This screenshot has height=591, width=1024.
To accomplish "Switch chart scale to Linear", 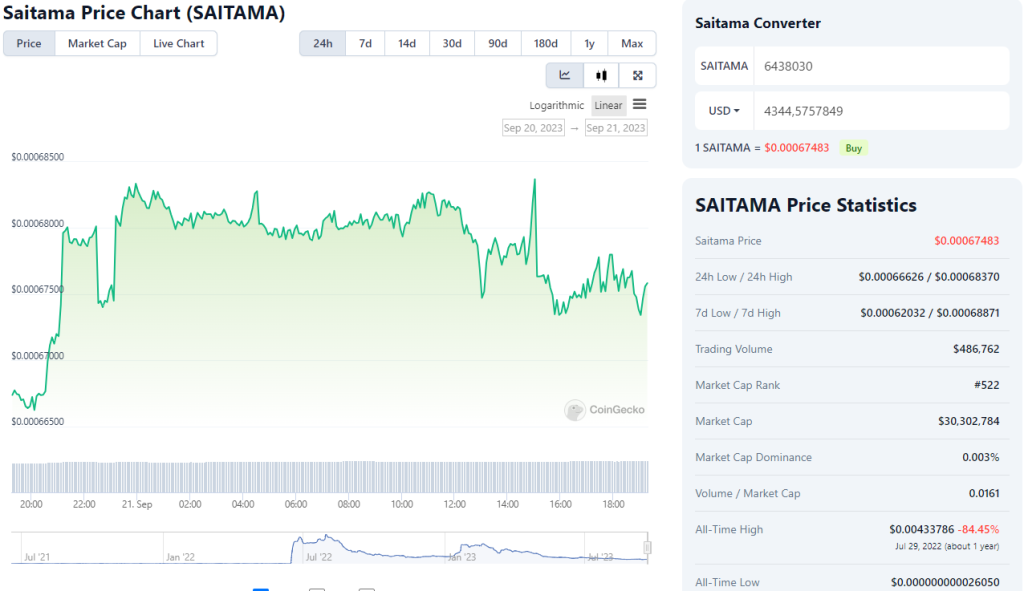I will (608, 105).
